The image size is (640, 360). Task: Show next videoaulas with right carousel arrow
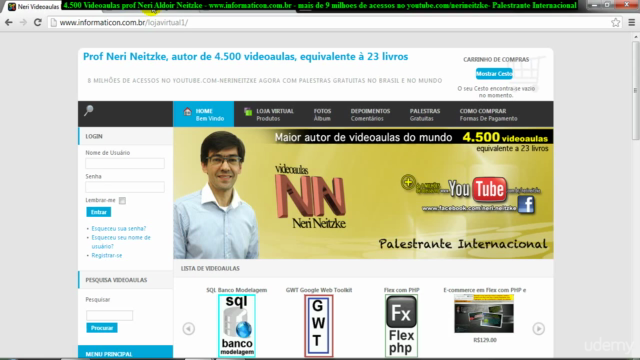tap(538, 329)
